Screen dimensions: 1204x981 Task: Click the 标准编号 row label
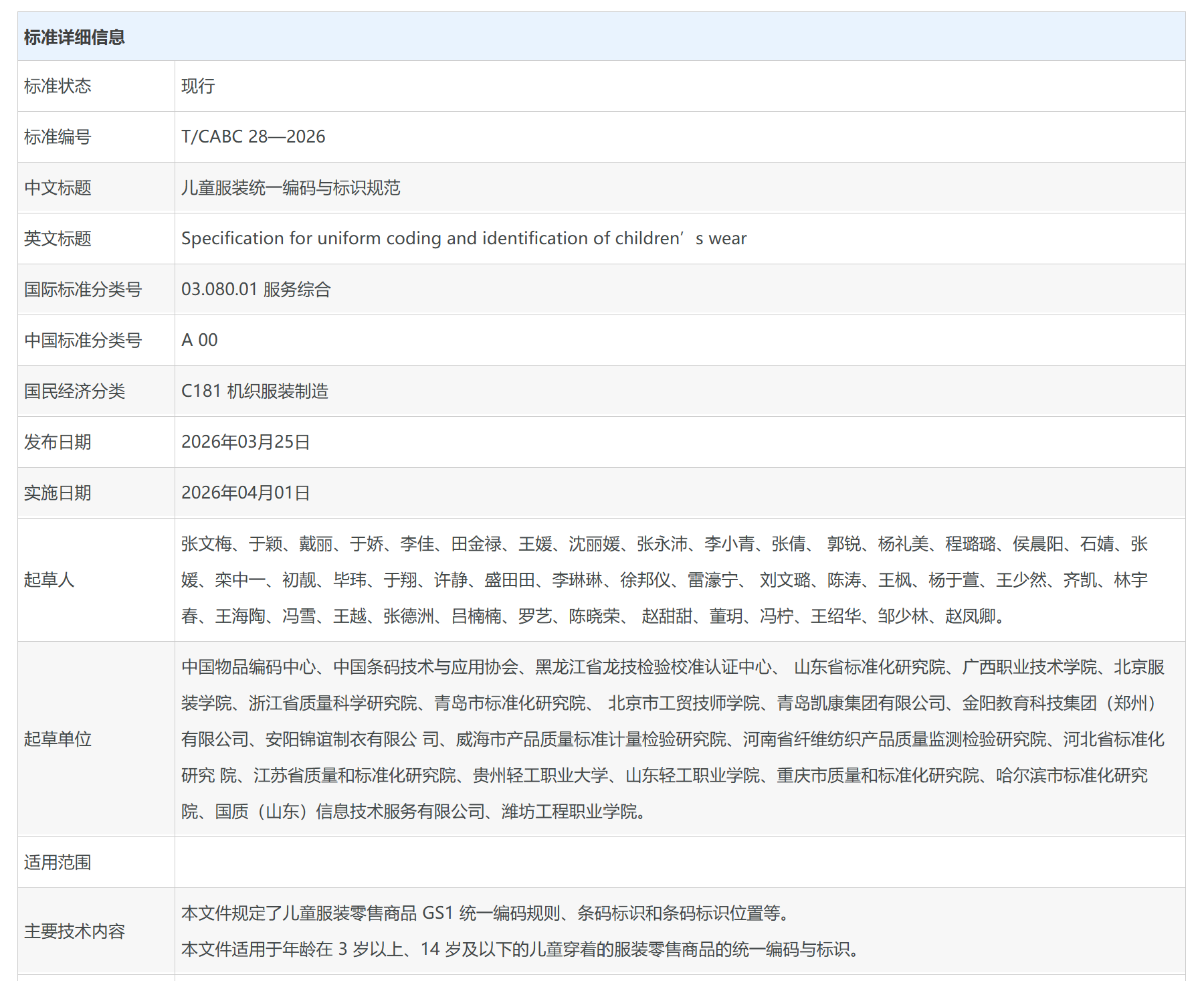pos(58,137)
